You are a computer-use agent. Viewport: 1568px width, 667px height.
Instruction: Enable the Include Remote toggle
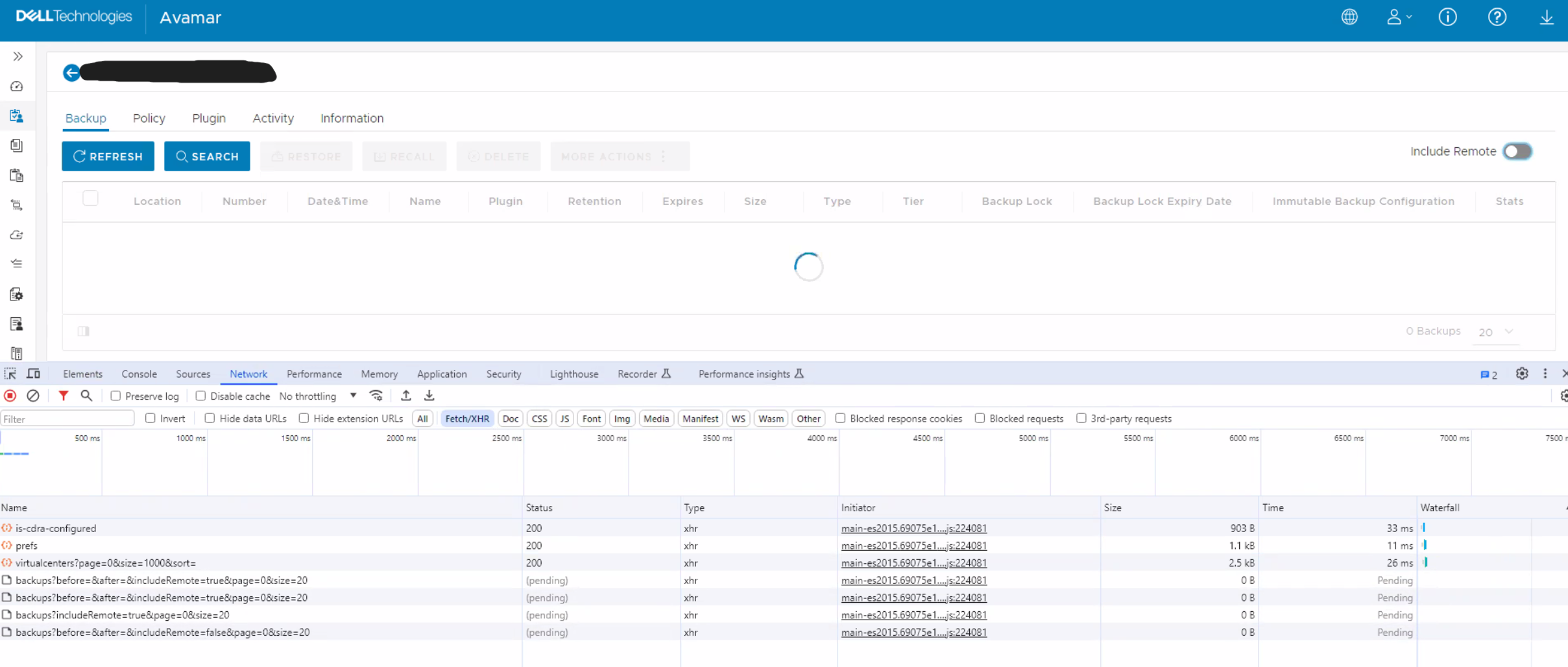pos(1517,151)
